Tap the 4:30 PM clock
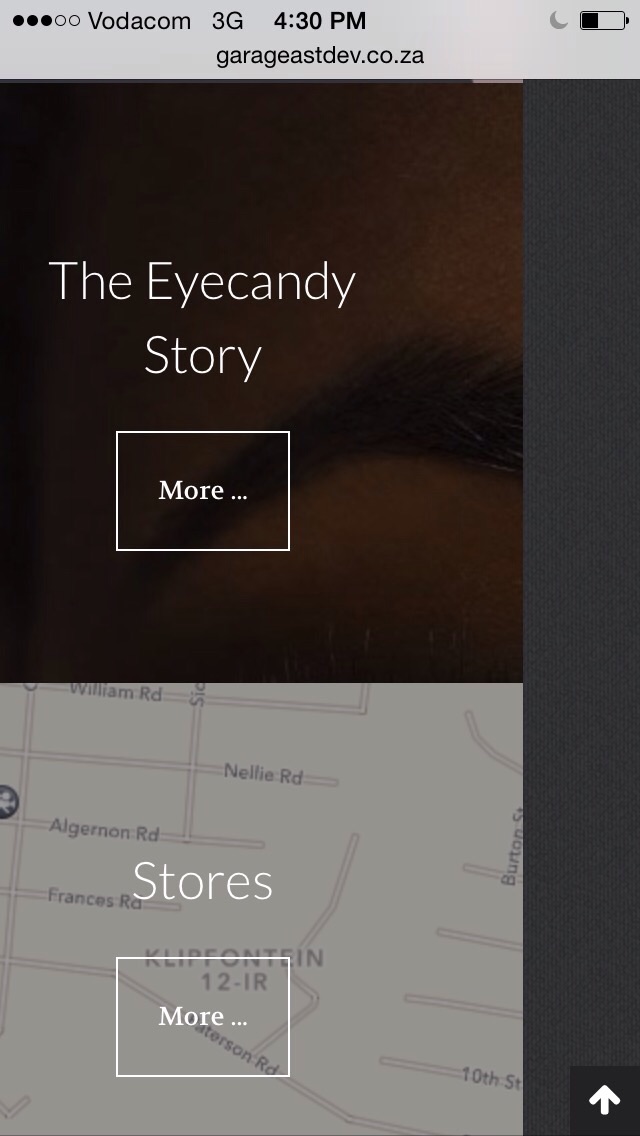Screen dimensions: 640x1136 pyautogui.click(x=320, y=21)
